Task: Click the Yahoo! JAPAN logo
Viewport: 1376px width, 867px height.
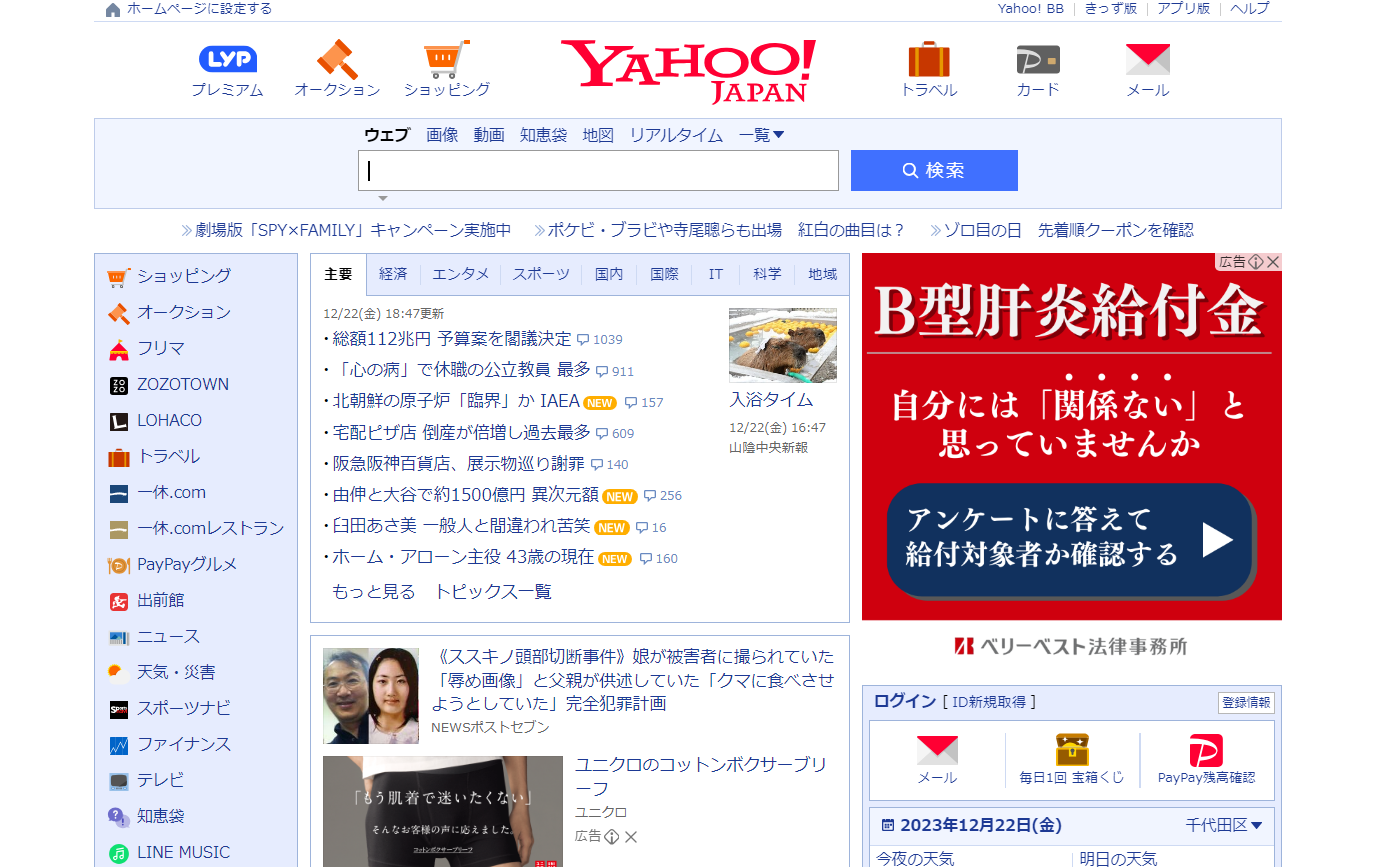Action: pos(688,71)
